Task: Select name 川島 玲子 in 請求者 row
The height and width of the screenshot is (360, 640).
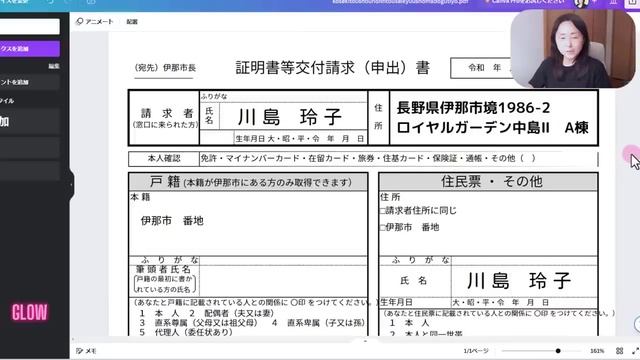Action: [290, 117]
